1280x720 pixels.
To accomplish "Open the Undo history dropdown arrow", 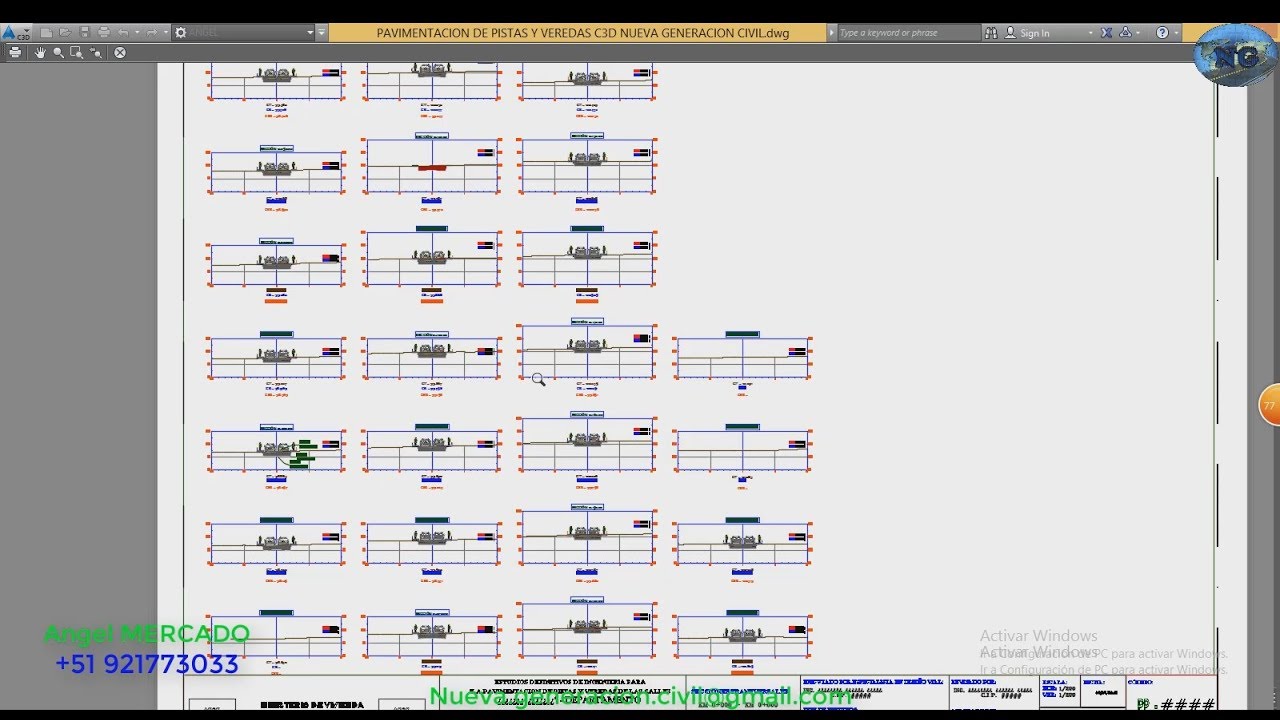I will (x=137, y=32).
